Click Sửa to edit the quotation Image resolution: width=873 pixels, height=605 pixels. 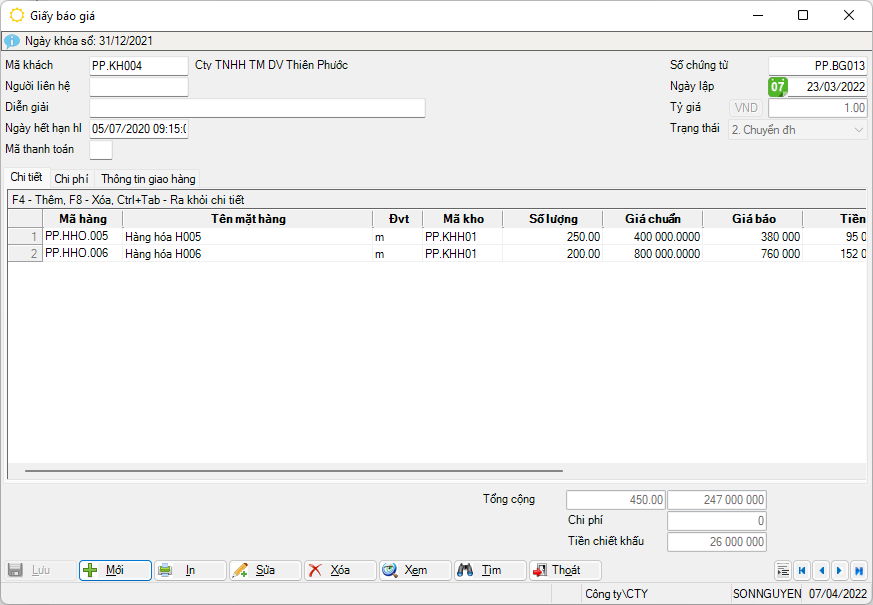265,570
